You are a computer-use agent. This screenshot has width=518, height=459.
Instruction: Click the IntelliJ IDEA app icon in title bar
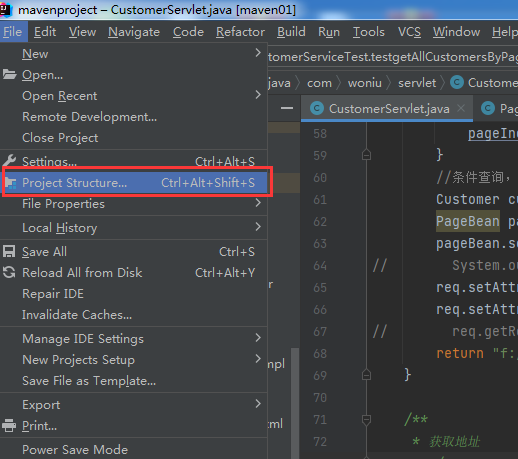coord(5,10)
